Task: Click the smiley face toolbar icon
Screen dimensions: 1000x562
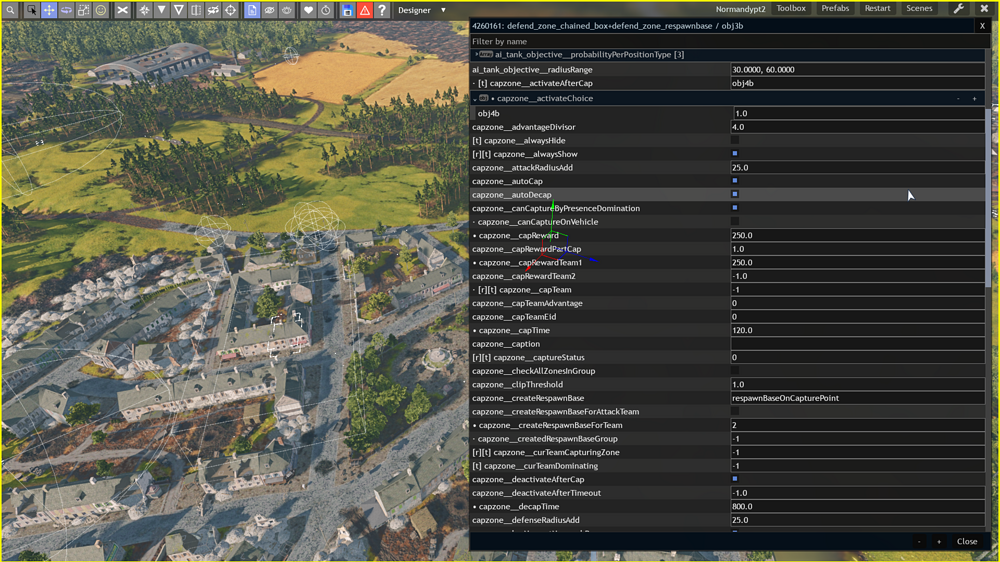Action: 101,10
